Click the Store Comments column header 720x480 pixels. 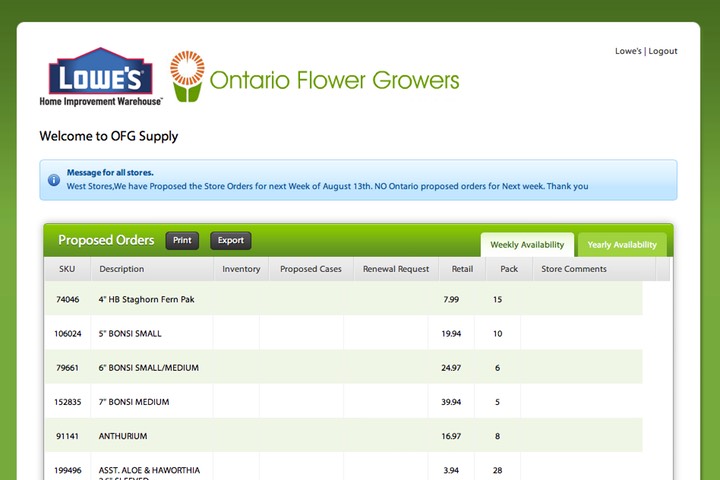[x=574, y=269]
